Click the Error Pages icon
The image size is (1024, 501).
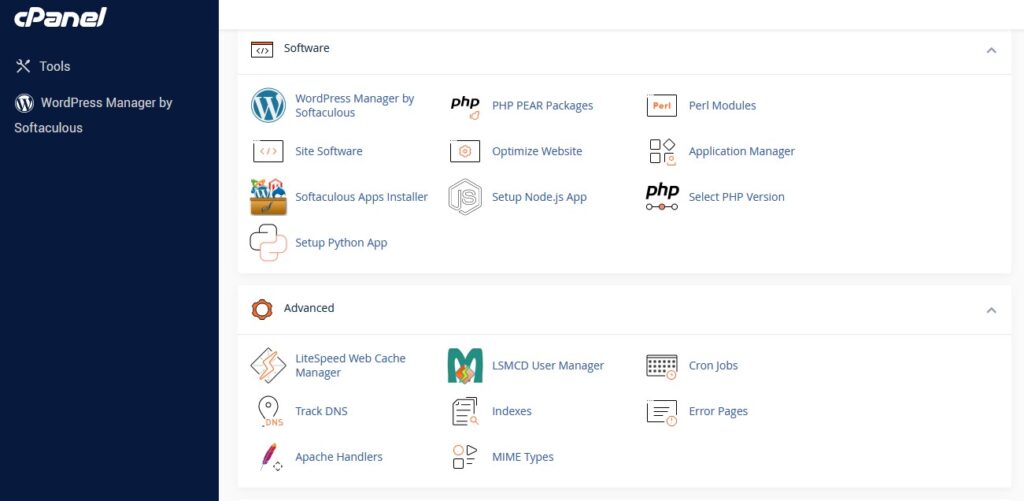coord(662,412)
